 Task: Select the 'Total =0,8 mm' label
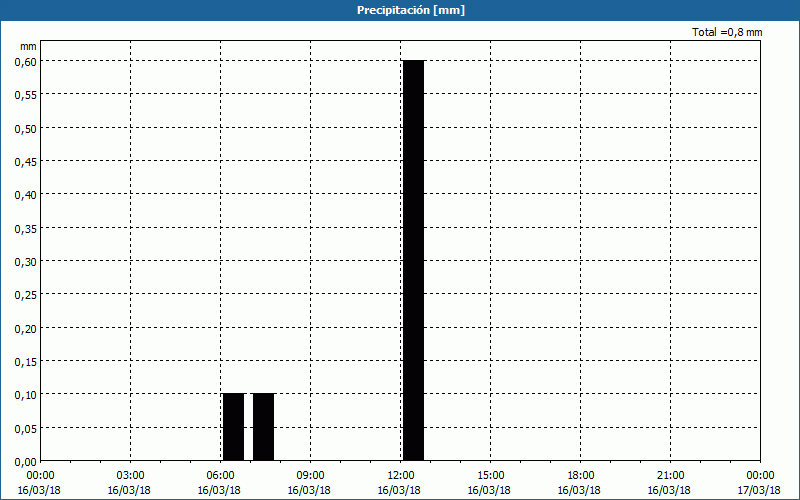[x=727, y=32]
